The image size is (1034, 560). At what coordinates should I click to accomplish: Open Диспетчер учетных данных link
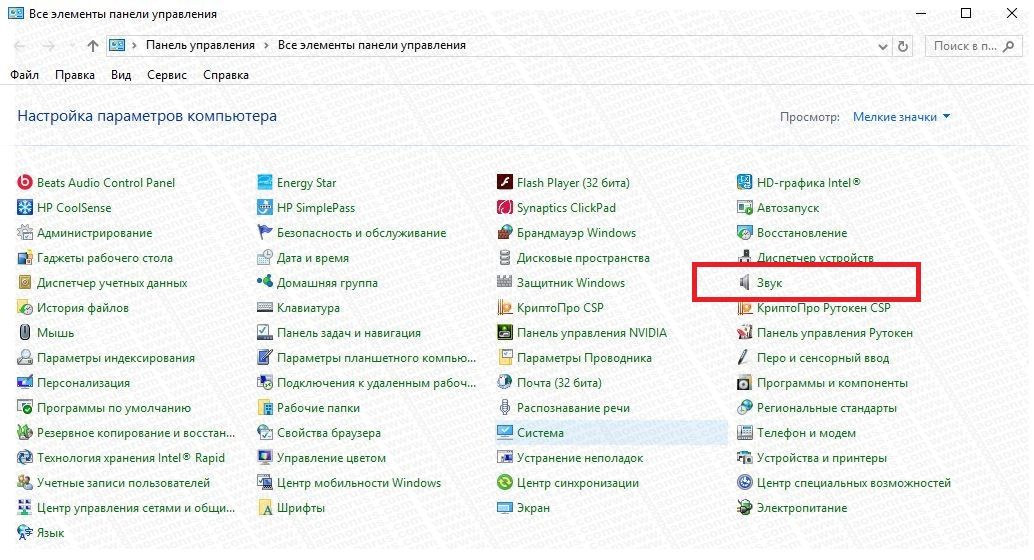[x=112, y=283]
